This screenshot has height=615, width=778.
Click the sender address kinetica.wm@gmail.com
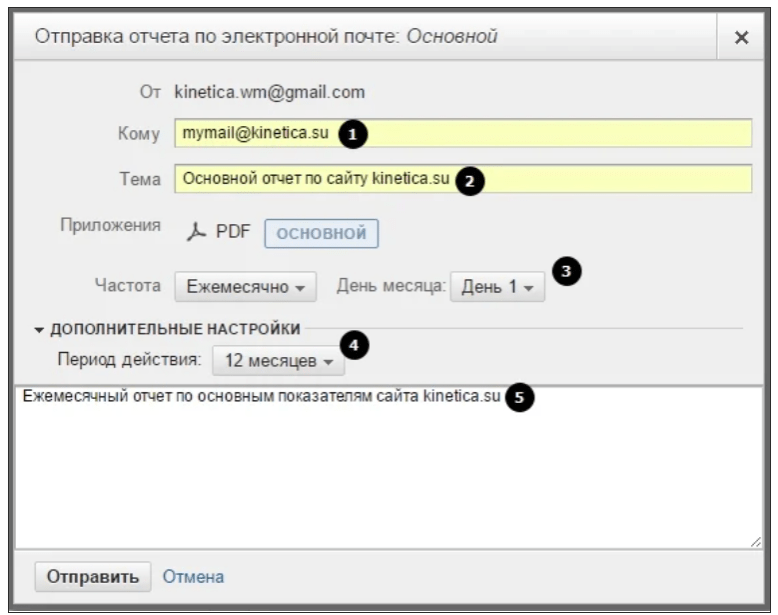point(270,93)
